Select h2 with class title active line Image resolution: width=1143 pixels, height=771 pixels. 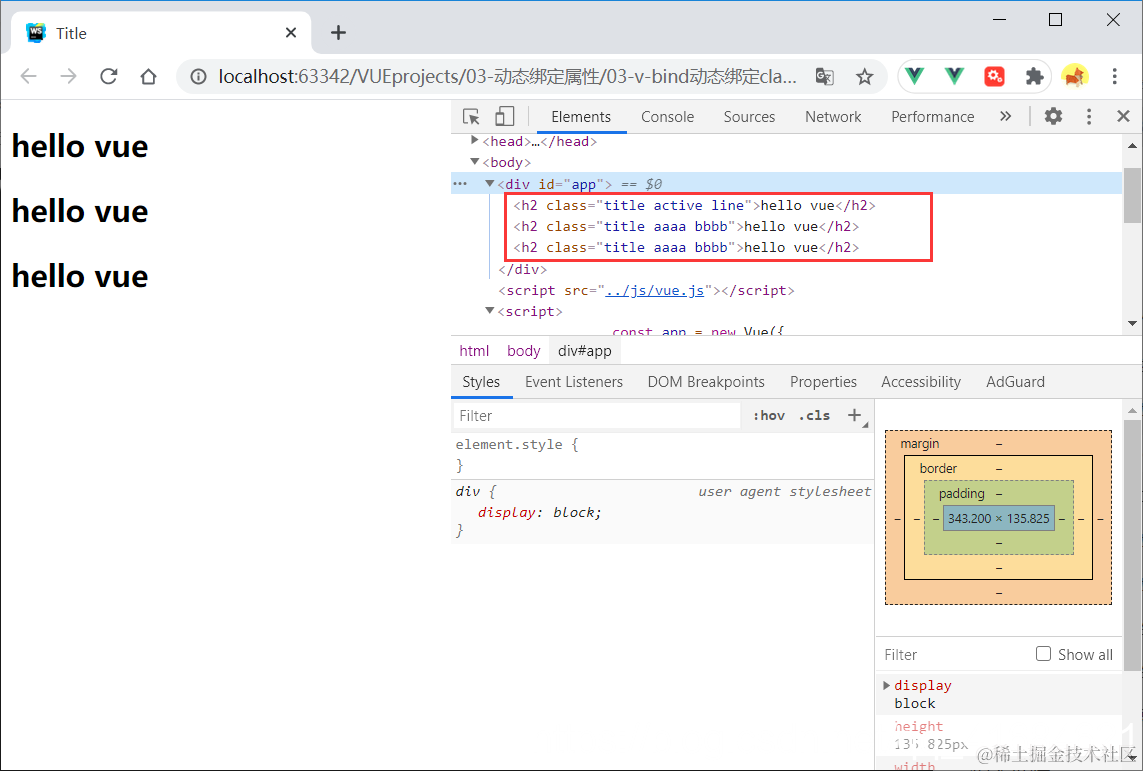point(694,206)
